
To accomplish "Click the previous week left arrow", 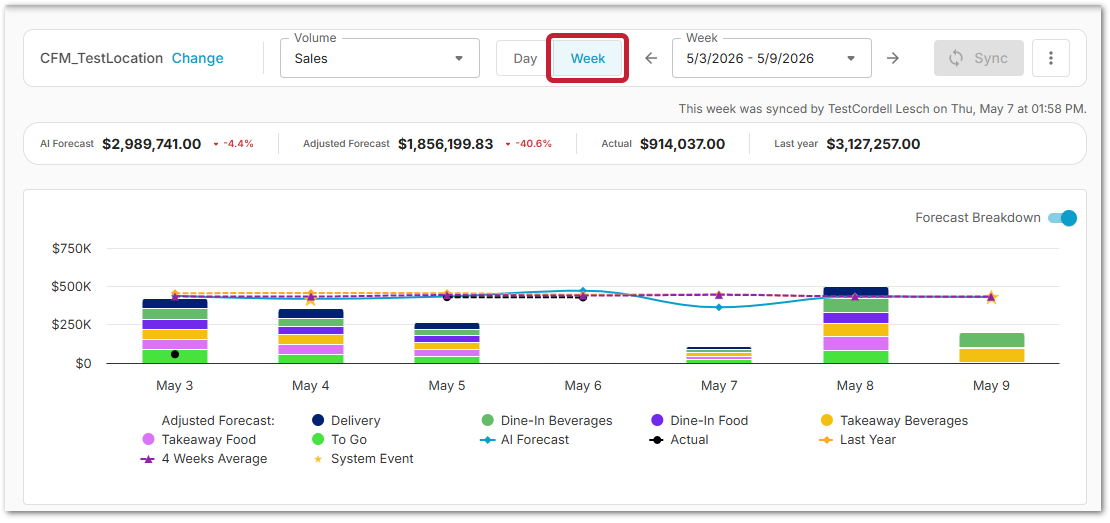I will [x=651, y=58].
